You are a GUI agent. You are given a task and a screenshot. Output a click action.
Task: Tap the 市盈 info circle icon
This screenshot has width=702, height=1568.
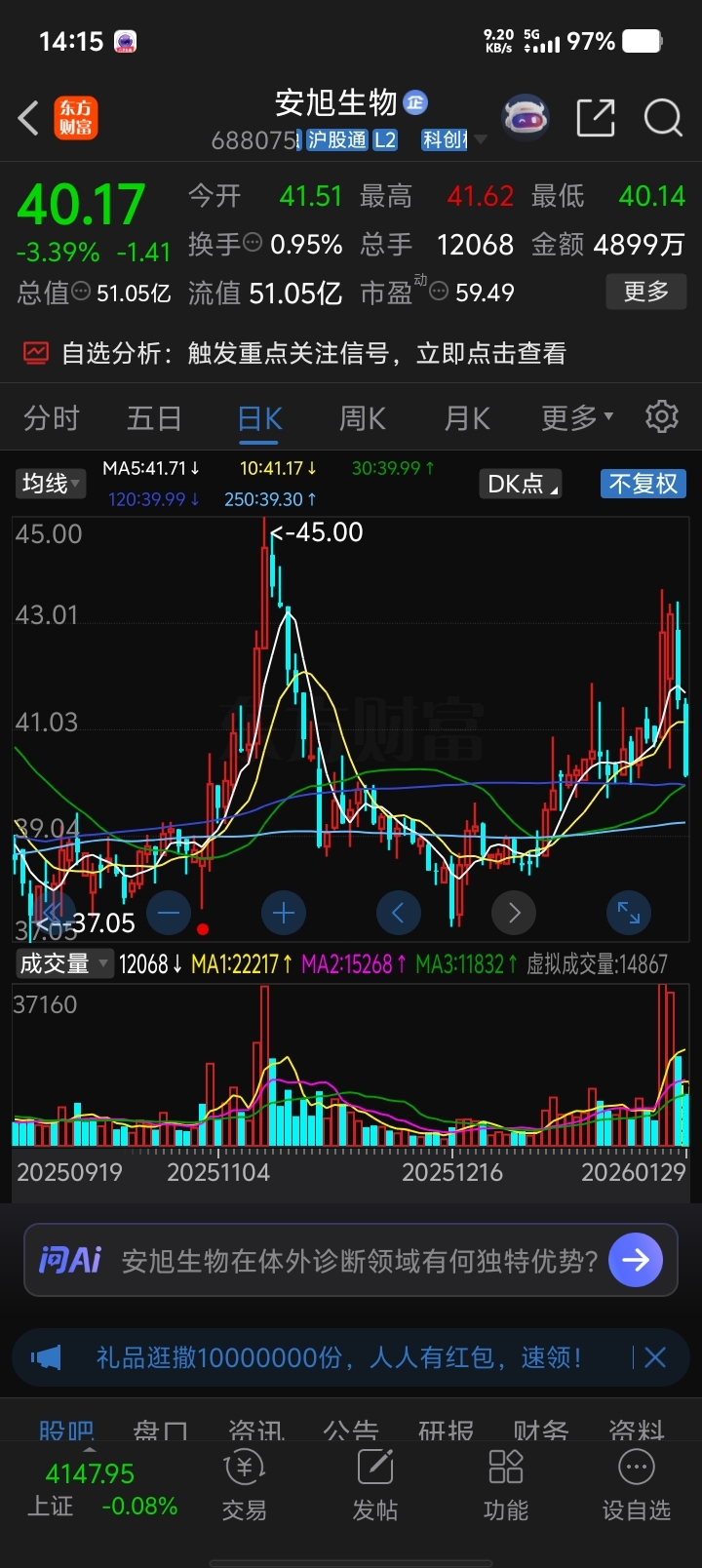pos(439,292)
